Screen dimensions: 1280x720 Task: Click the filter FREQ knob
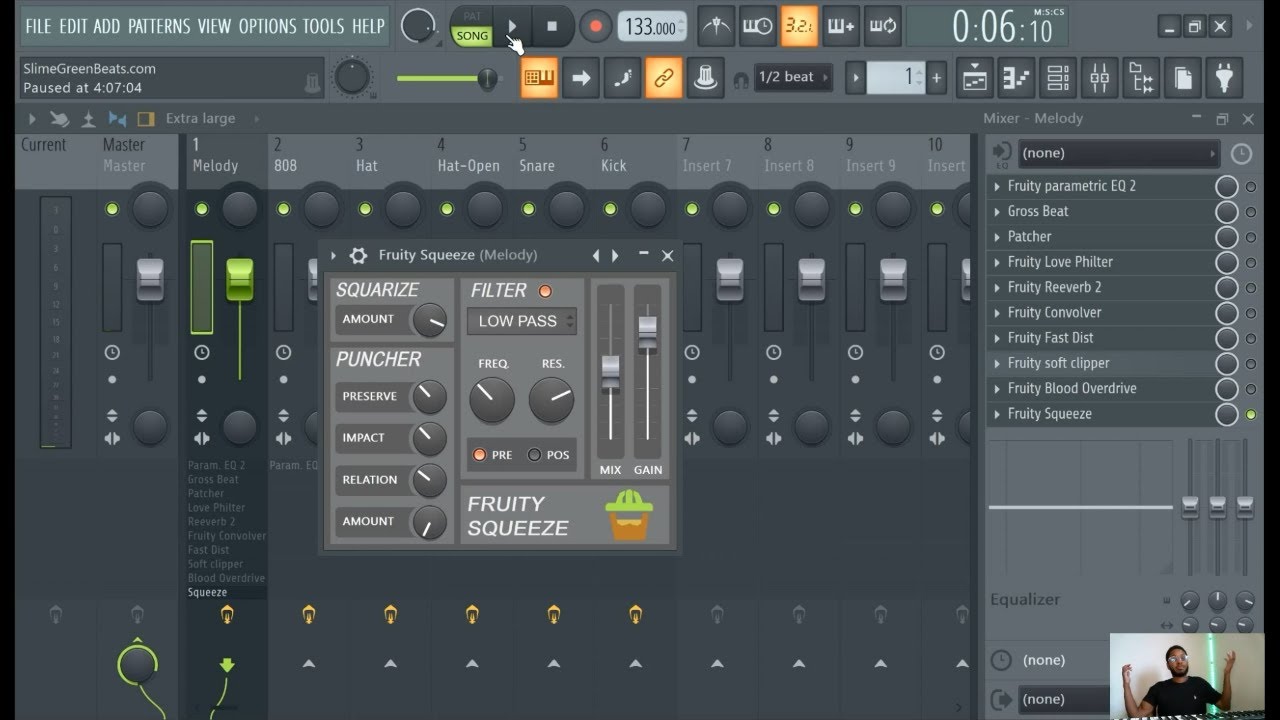(x=492, y=400)
